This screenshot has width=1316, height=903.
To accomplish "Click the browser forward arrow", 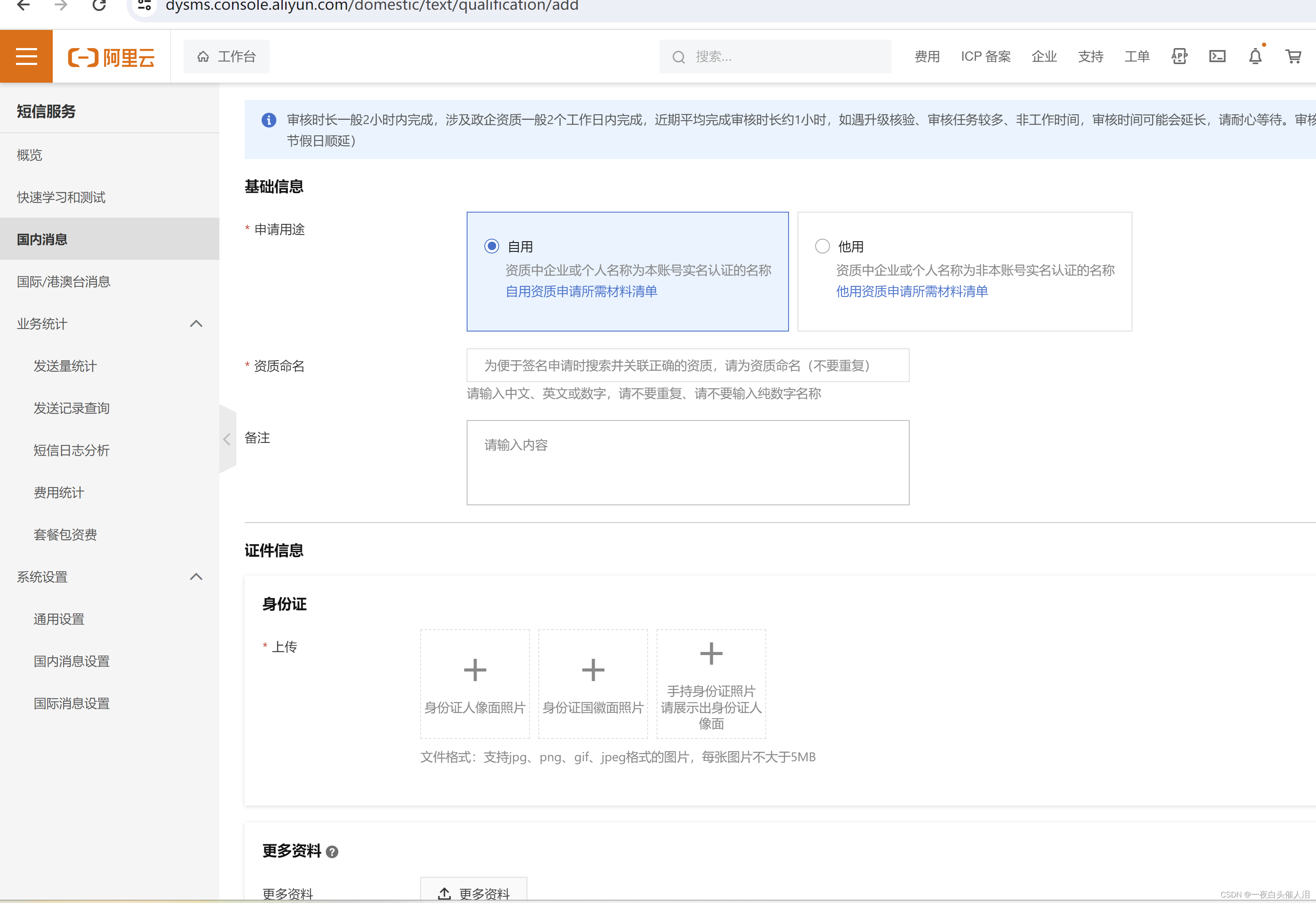I will [x=61, y=5].
